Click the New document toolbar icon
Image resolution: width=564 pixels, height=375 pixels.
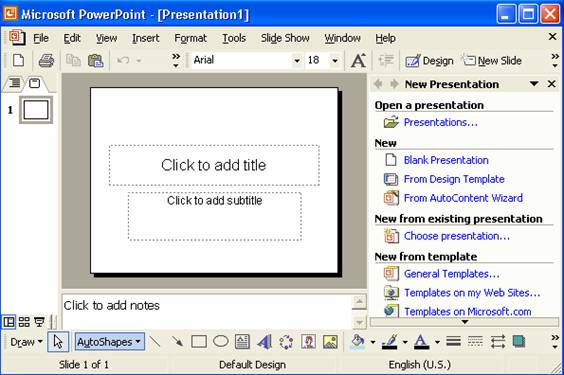click(18, 60)
